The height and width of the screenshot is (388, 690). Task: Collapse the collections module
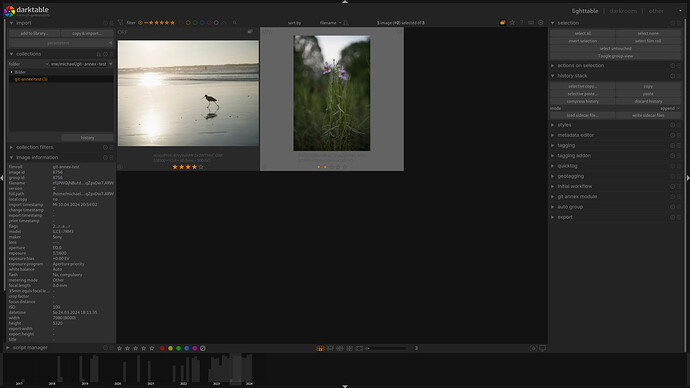tap(11, 54)
